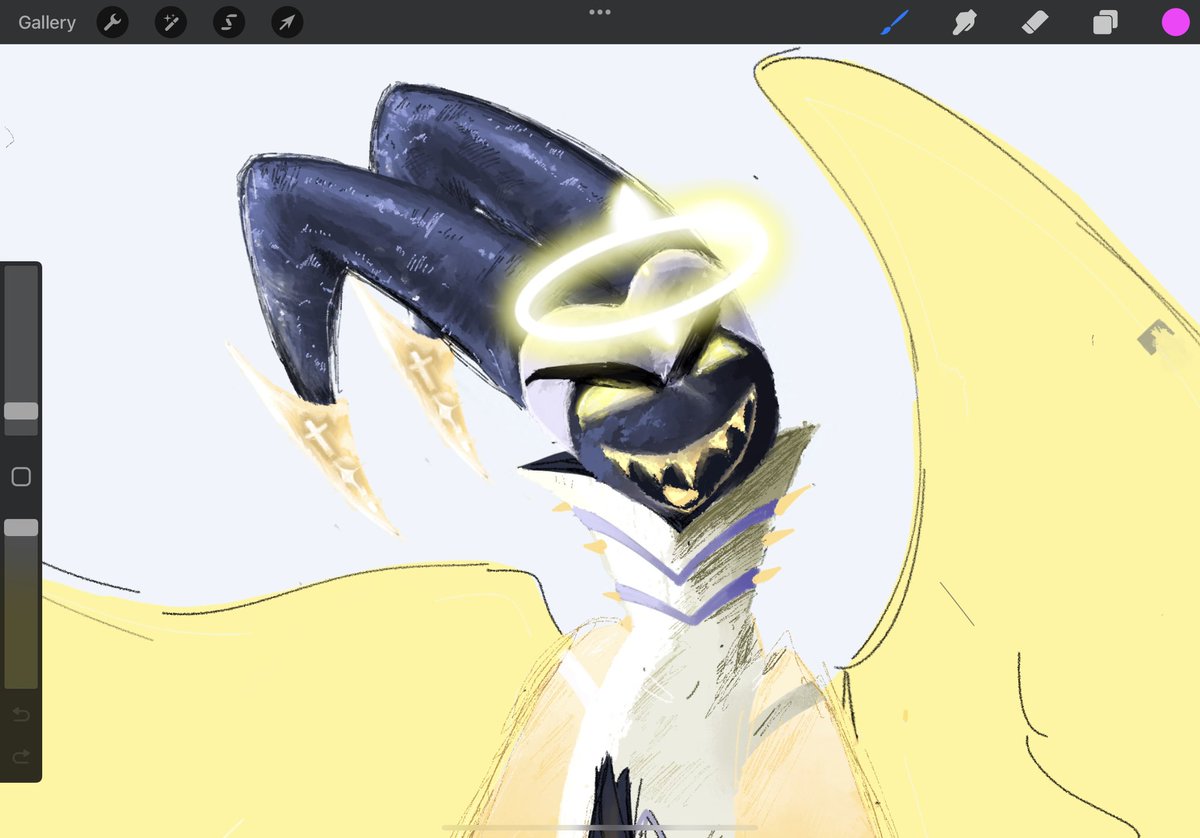Open the Gallery view
Screen dimensions: 1200x838
47,22
